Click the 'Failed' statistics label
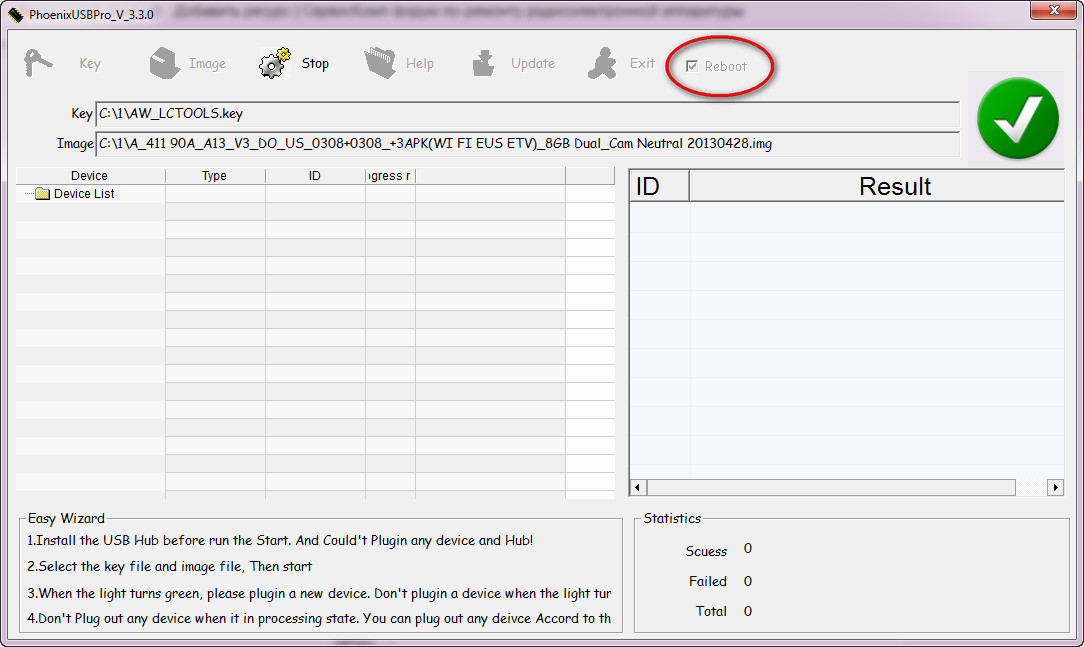1084x647 pixels. (x=707, y=581)
